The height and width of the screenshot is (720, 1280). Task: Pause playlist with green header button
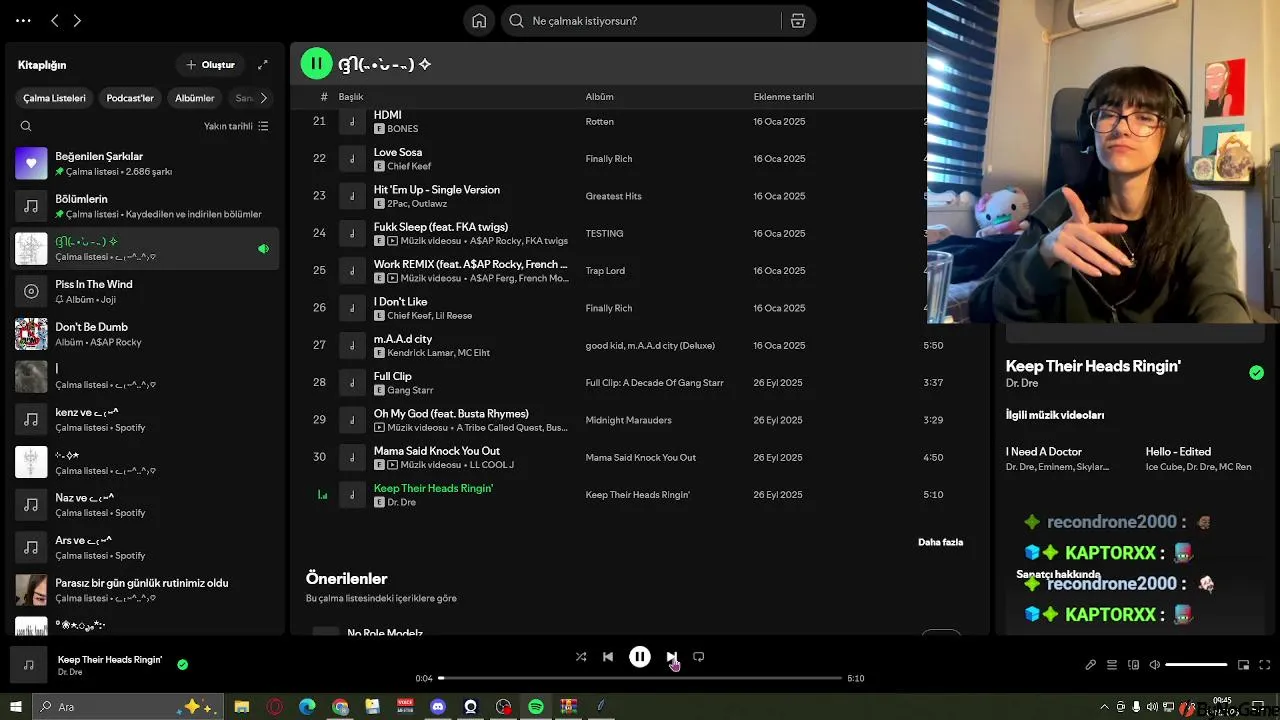coord(316,64)
